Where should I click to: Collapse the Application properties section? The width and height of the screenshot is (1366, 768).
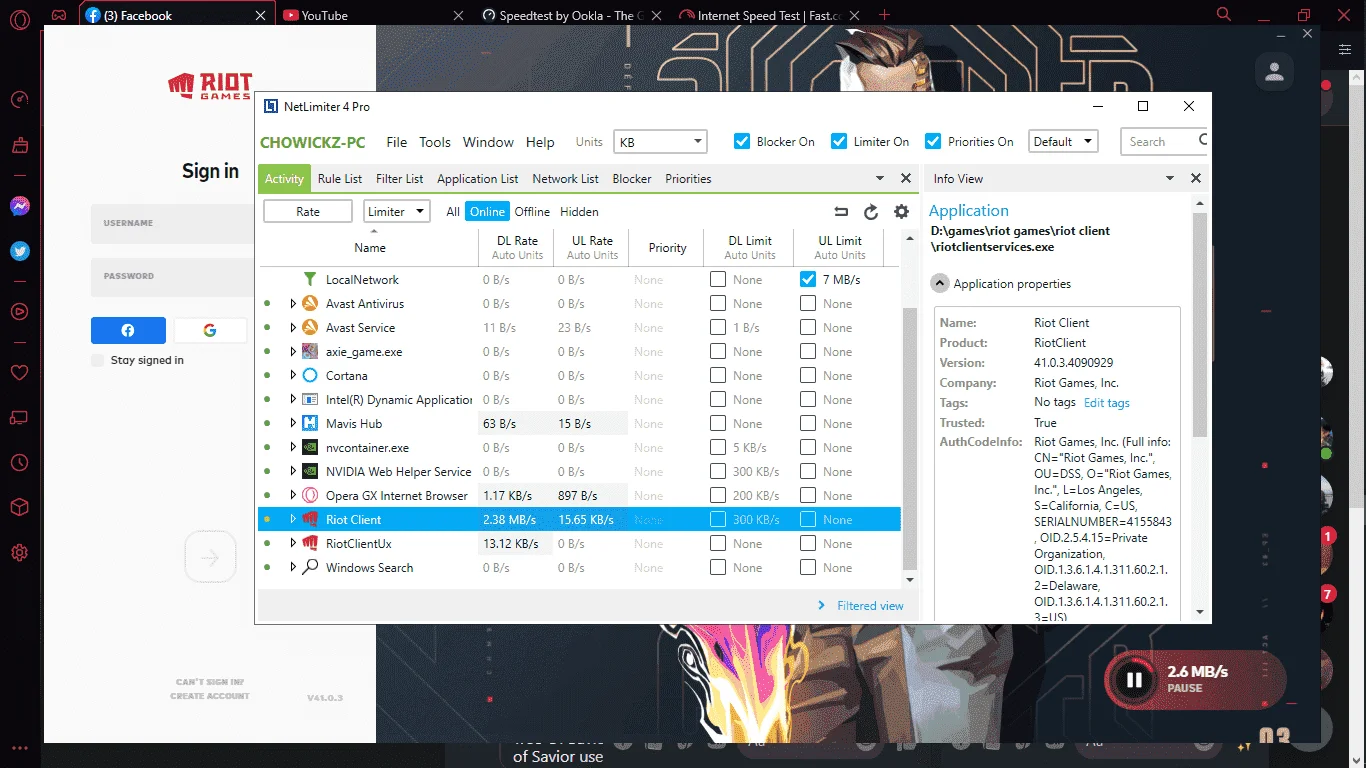tap(940, 284)
